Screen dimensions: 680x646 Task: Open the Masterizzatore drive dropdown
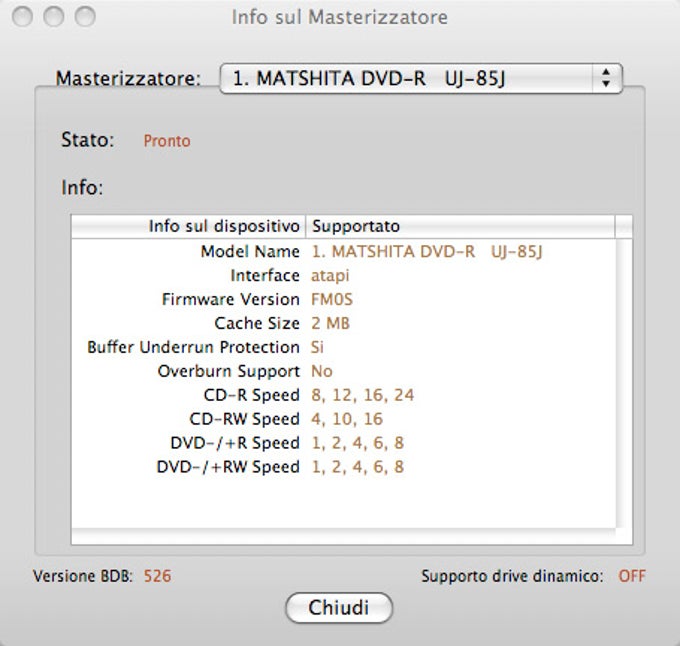[420, 78]
